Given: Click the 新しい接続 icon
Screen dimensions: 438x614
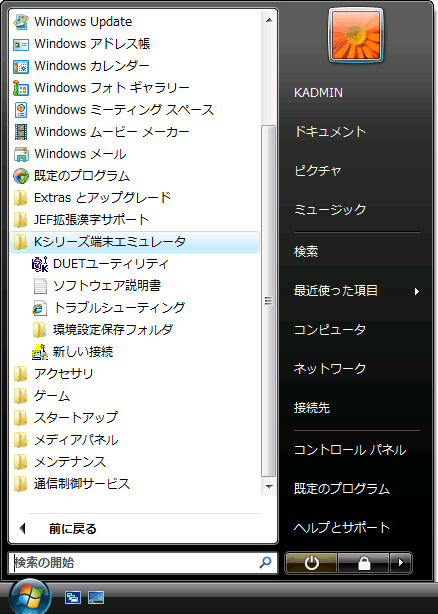Looking at the screenshot, I should pyautogui.click(x=40, y=352).
